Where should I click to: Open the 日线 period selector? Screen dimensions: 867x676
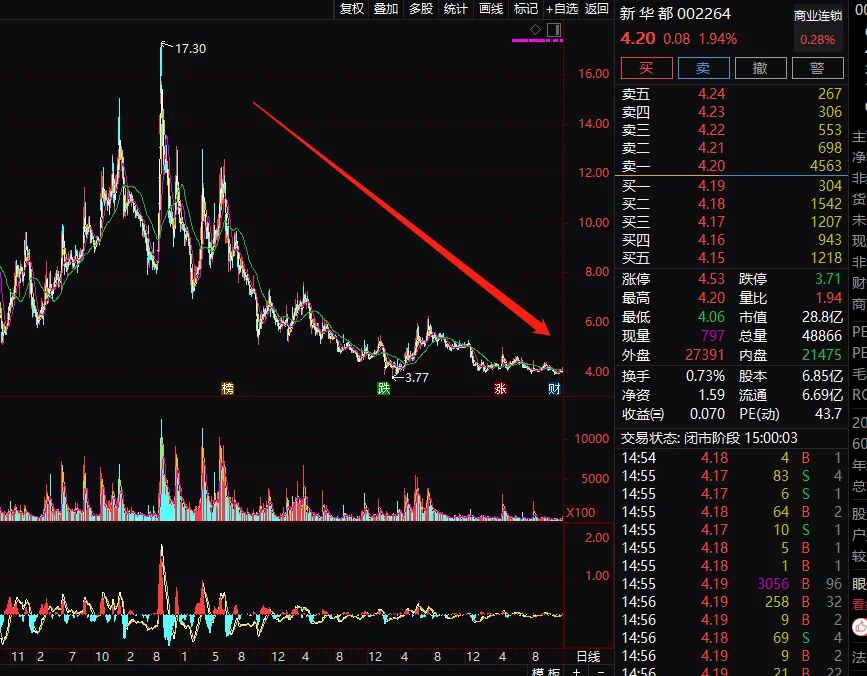[x=588, y=657]
